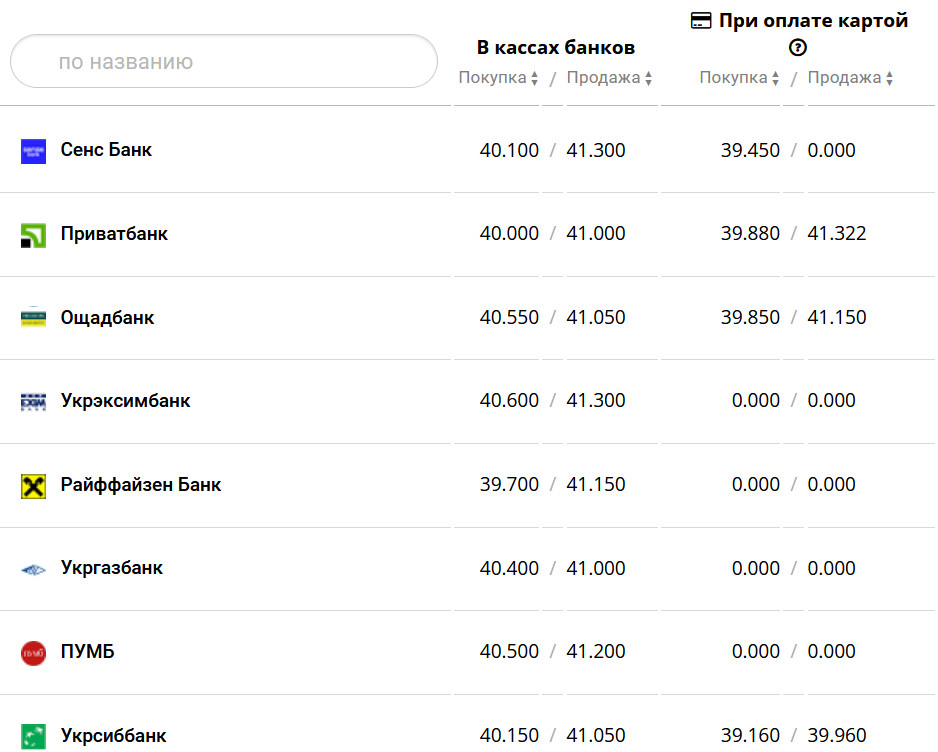Image resolution: width=938 pixels, height=752 pixels.
Task: Open the Приватбанк link
Action: [x=114, y=234]
